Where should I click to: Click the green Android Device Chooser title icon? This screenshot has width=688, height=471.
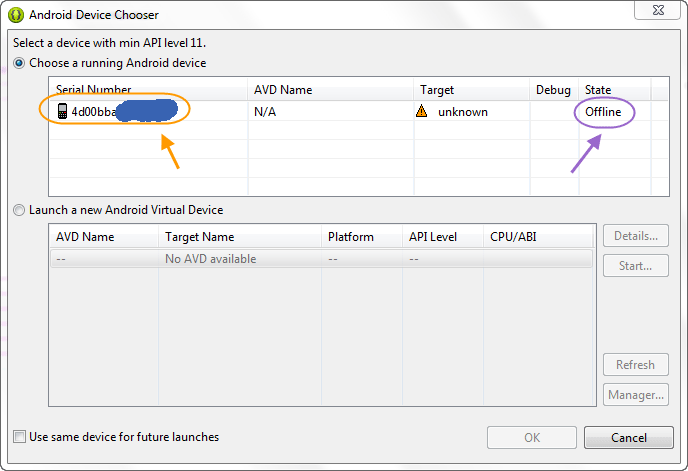(16, 15)
